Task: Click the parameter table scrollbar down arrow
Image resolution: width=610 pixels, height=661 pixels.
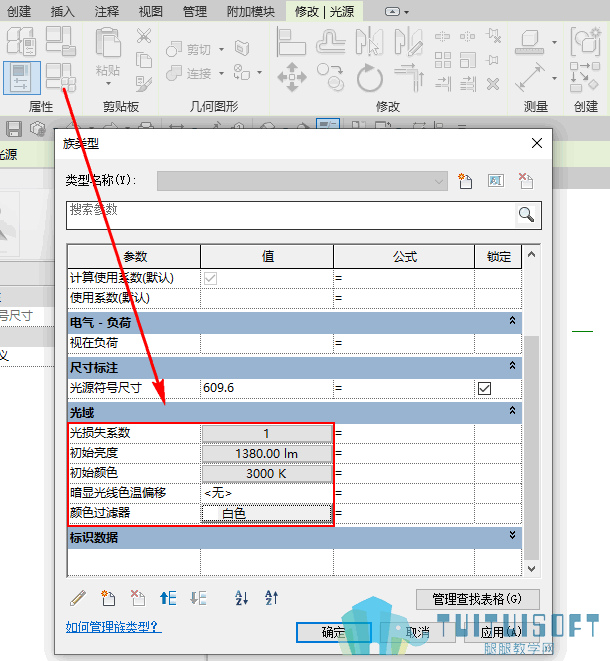Action: point(532,569)
